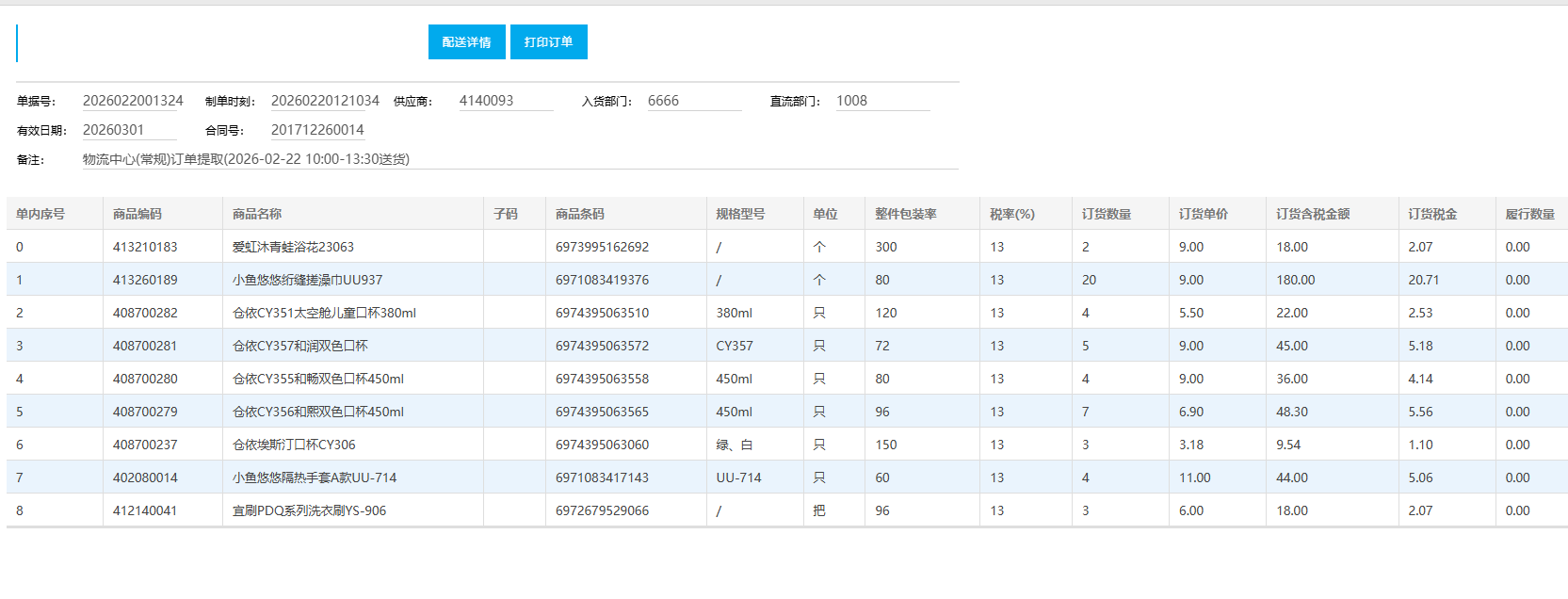The height and width of the screenshot is (599, 1568).
Task: Focus the 入货部门 field with 6666
Action: point(694,101)
